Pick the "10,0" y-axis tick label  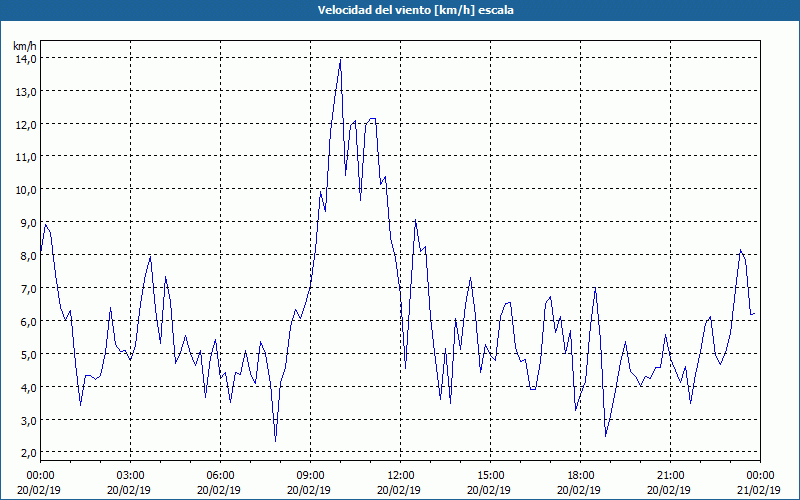26,190
